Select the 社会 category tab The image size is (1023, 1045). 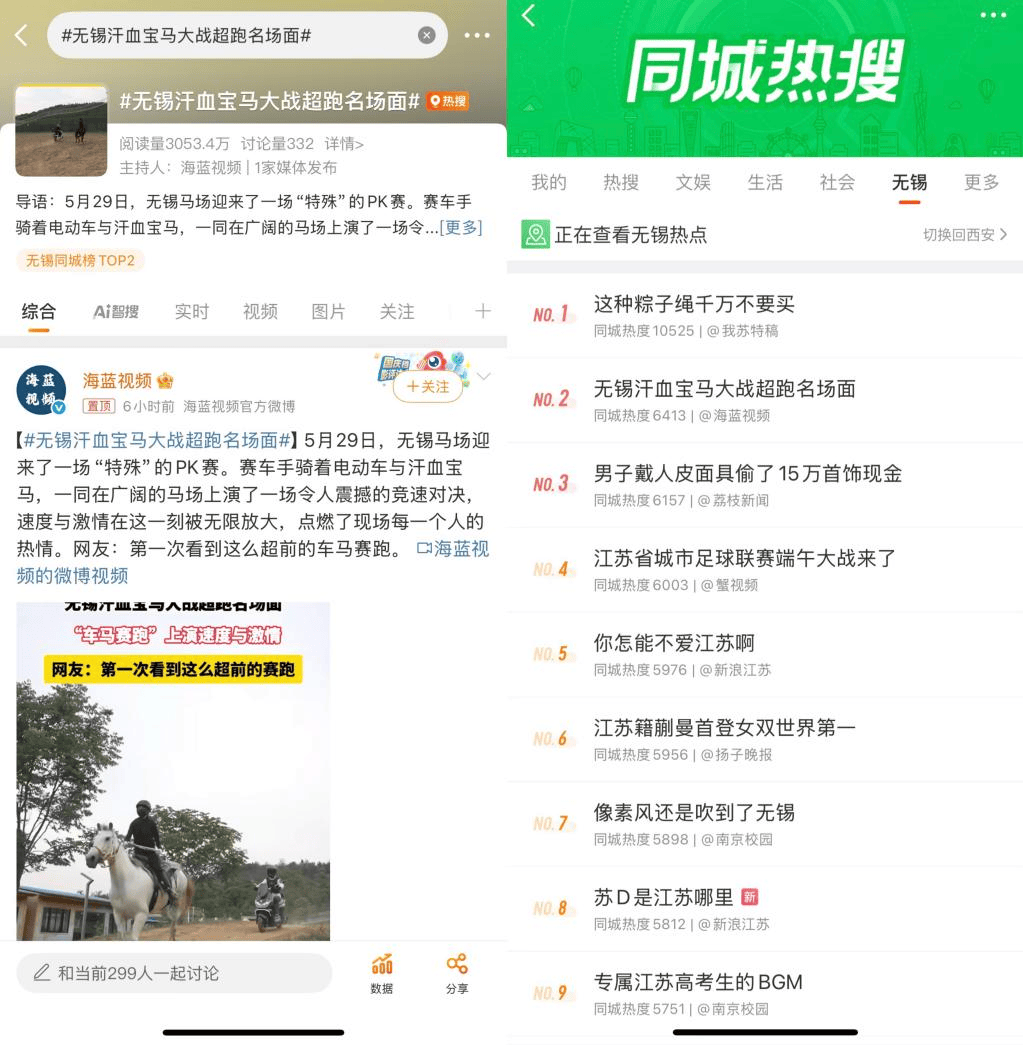point(837,182)
